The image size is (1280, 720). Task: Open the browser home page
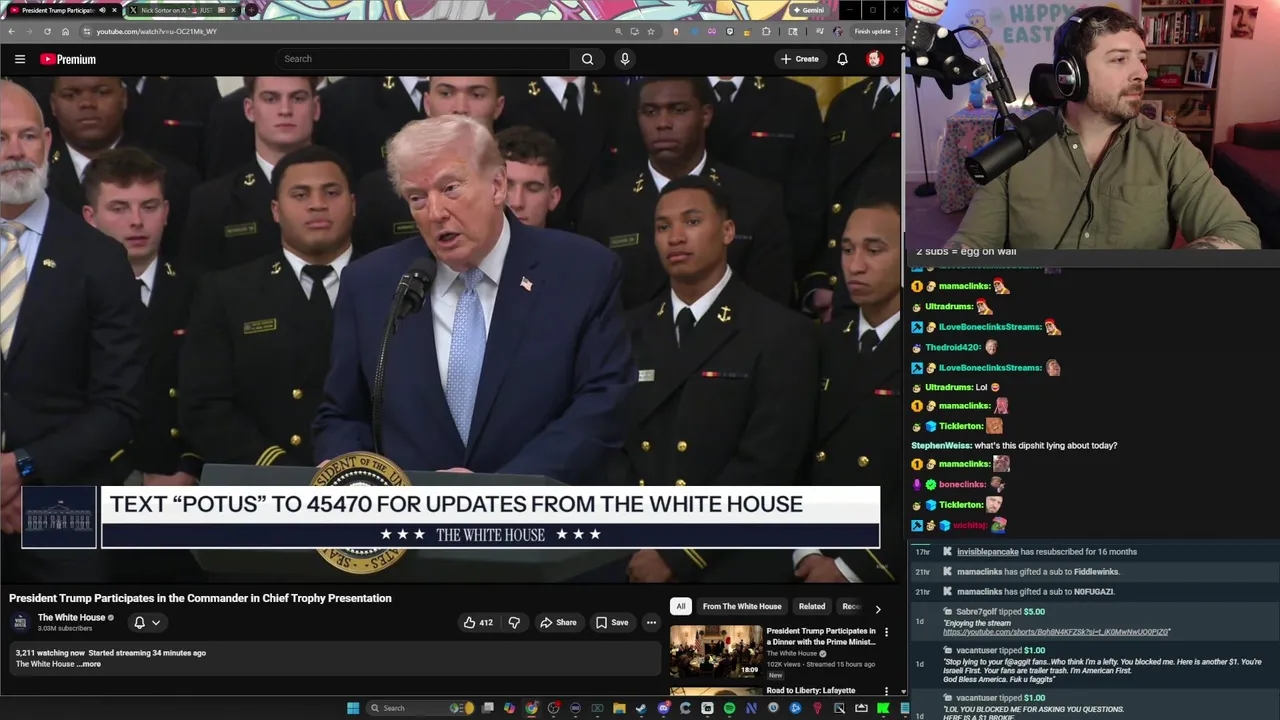coord(65,31)
